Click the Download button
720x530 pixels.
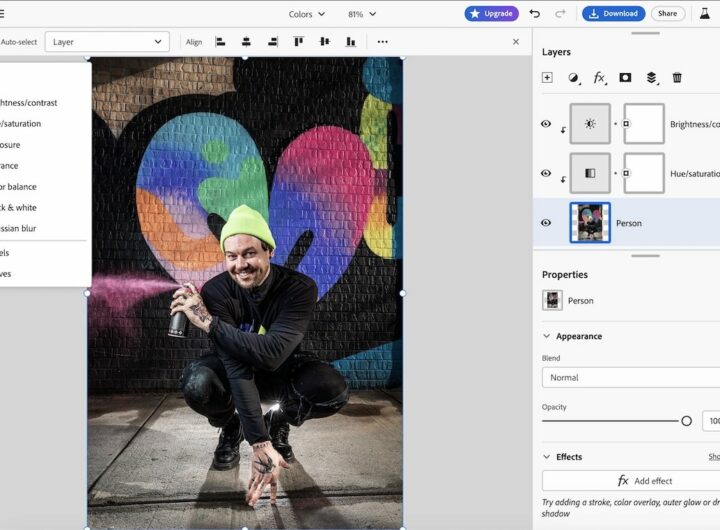(613, 14)
